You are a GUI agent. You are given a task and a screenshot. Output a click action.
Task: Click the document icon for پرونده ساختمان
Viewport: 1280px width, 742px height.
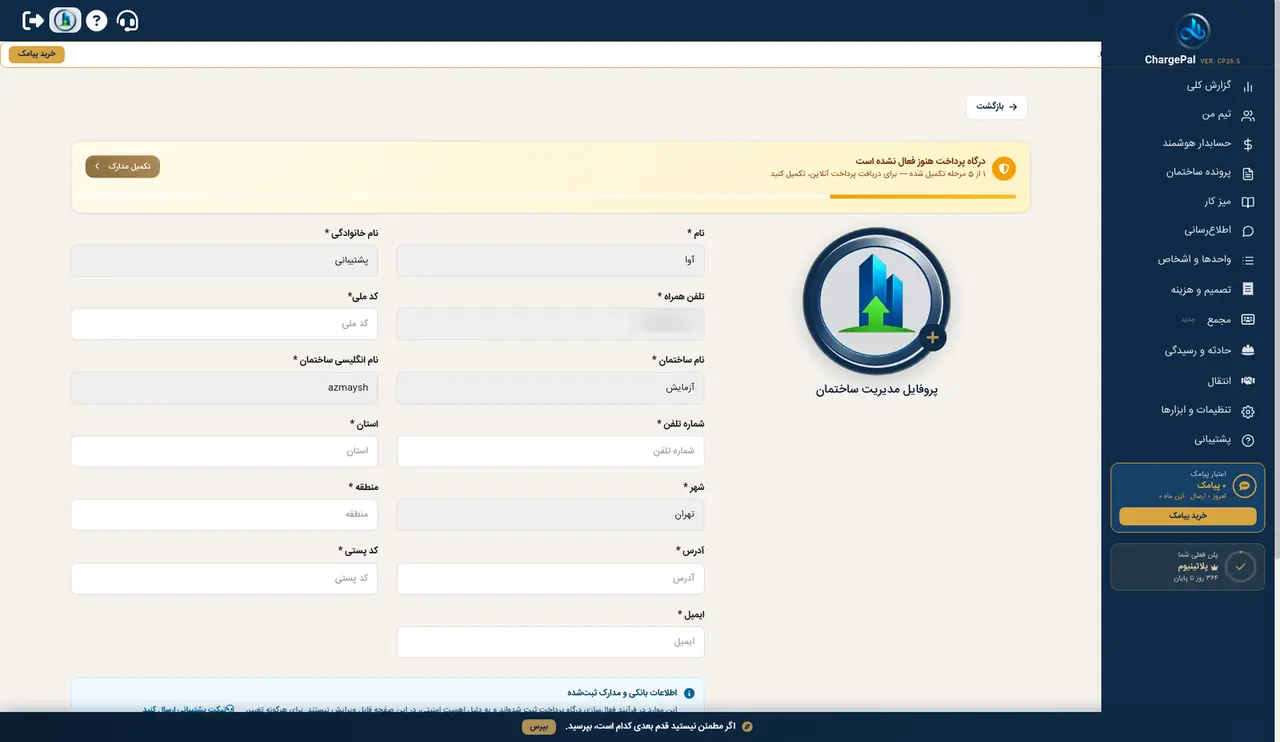1247,173
